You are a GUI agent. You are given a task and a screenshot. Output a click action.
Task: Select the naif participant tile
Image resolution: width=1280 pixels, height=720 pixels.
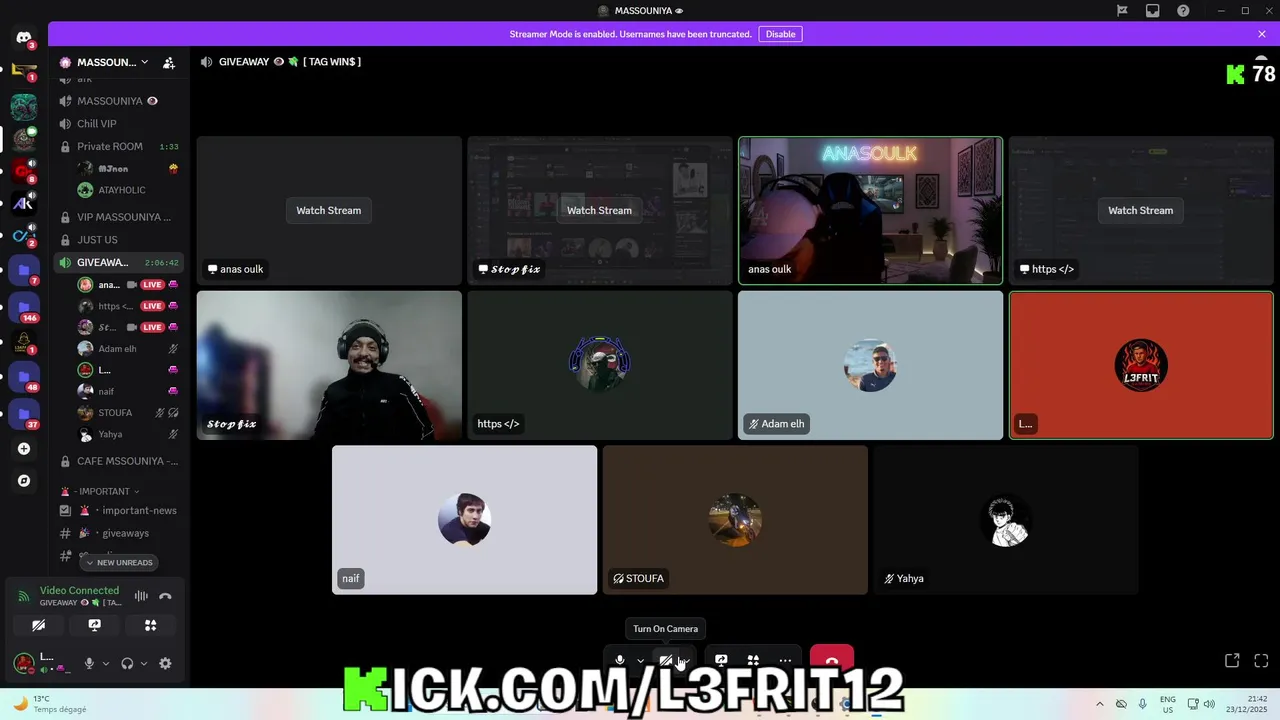click(x=464, y=520)
